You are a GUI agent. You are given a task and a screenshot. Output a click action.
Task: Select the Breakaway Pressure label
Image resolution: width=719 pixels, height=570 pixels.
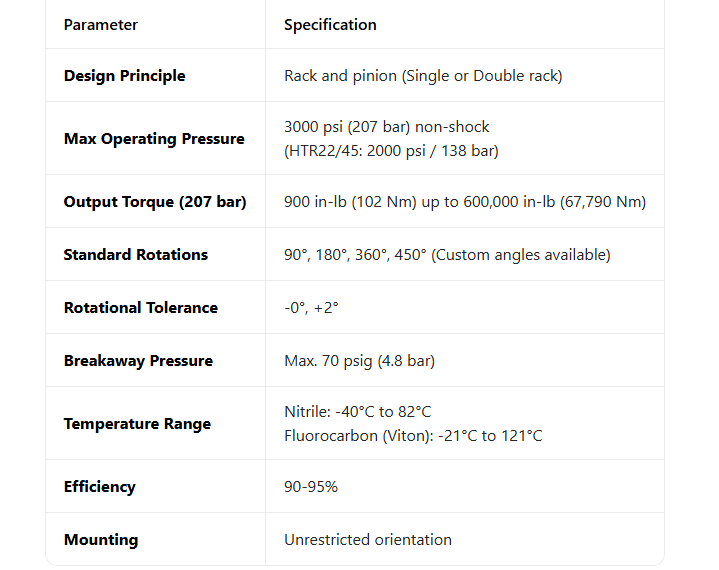coord(138,361)
